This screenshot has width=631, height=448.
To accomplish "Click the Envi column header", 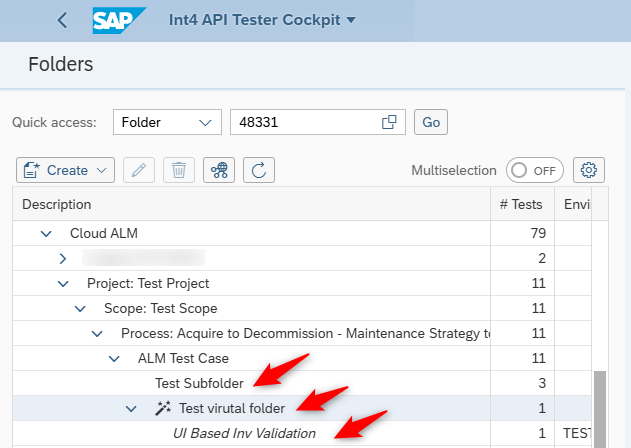I will pos(573,204).
